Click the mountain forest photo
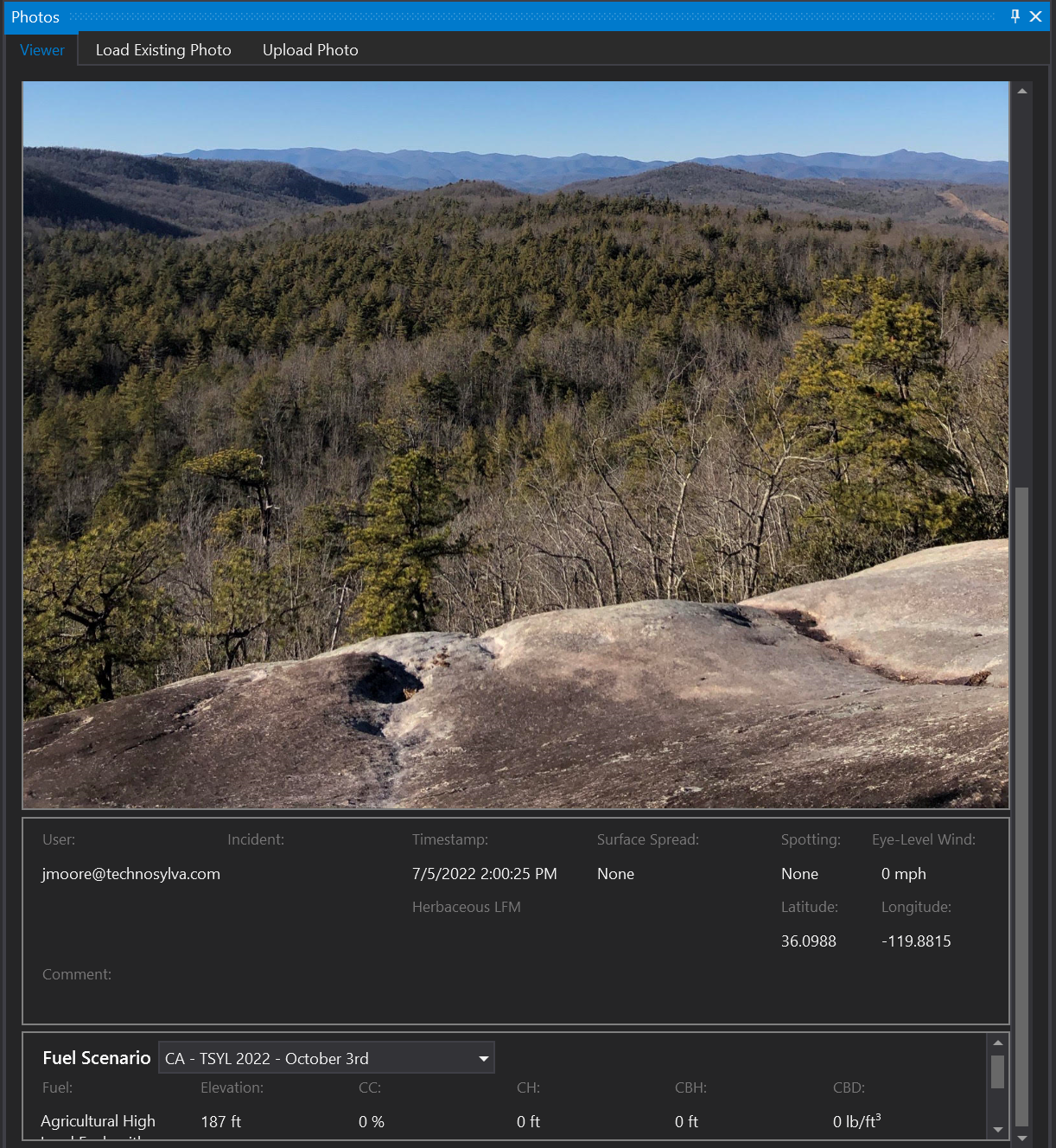This screenshot has height=1148, width=1056. tap(515, 445)
